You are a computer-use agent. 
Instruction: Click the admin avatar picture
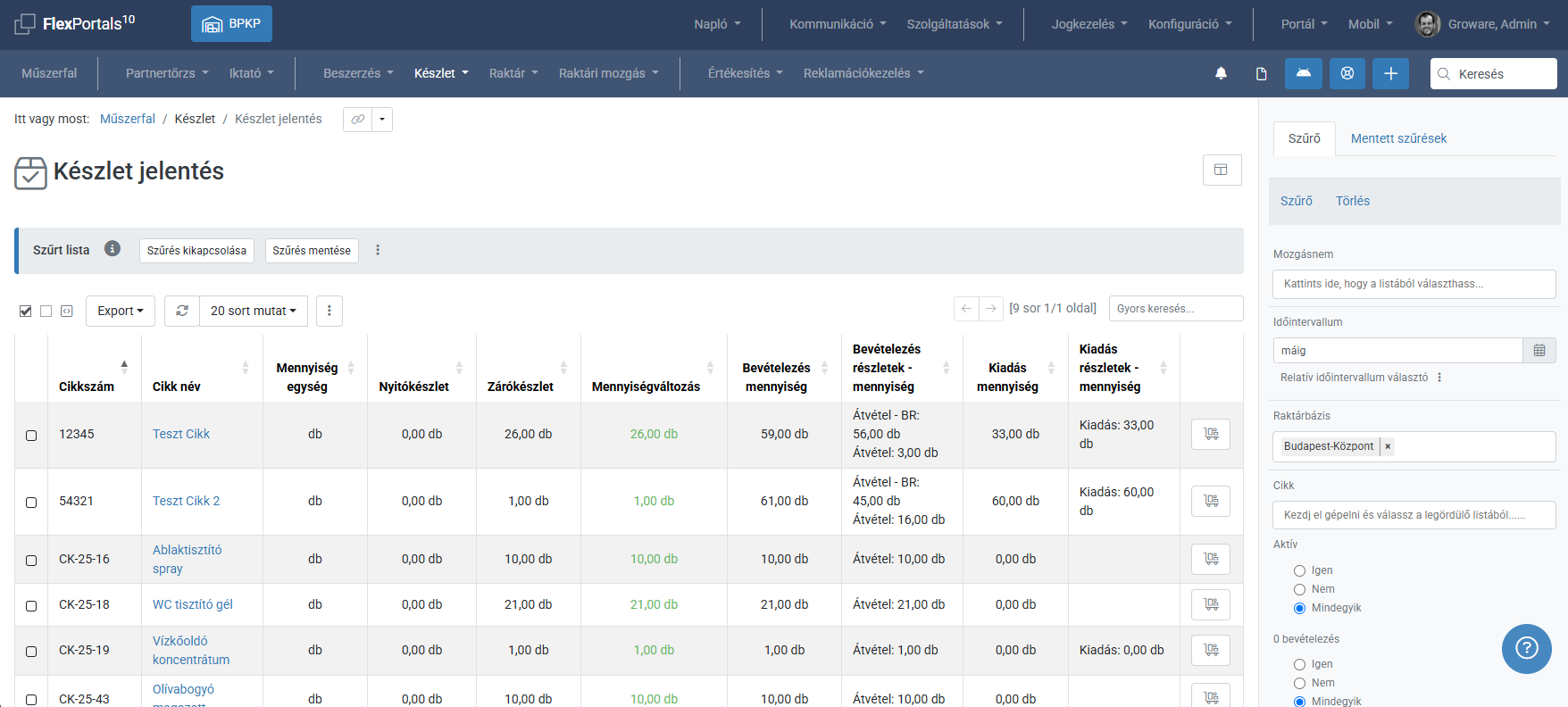point(1427,24)
